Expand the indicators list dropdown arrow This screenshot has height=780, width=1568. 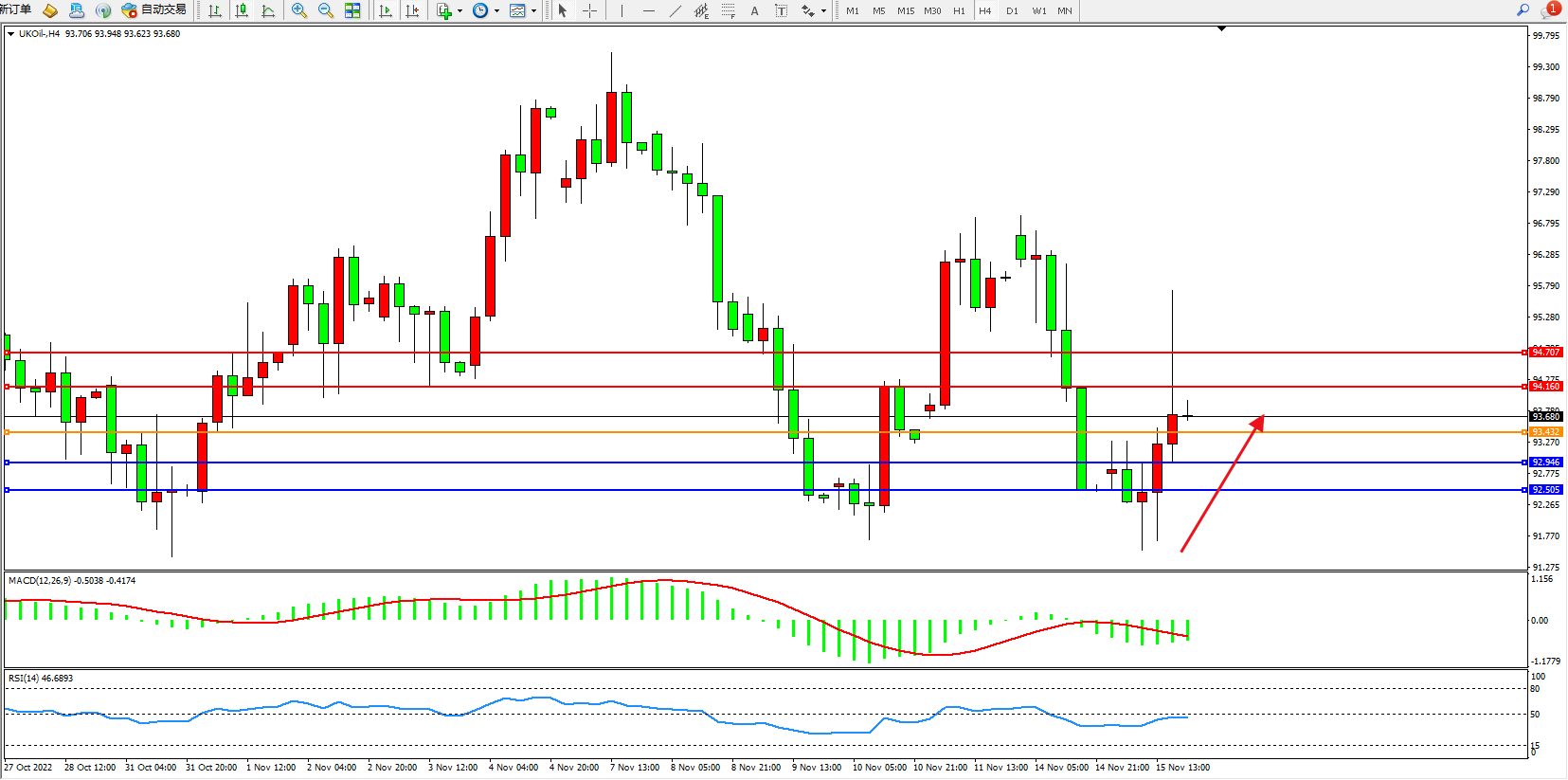click(460, 11)
